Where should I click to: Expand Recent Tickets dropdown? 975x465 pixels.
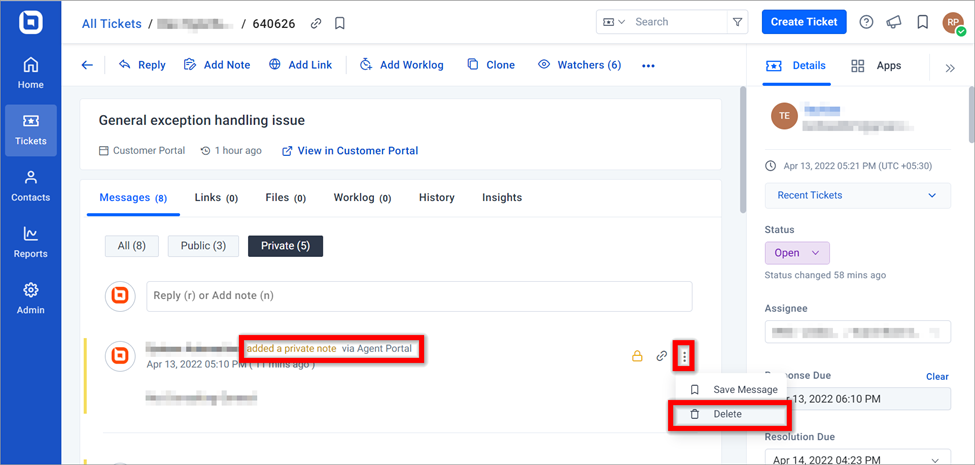click(x=857, y=195)
